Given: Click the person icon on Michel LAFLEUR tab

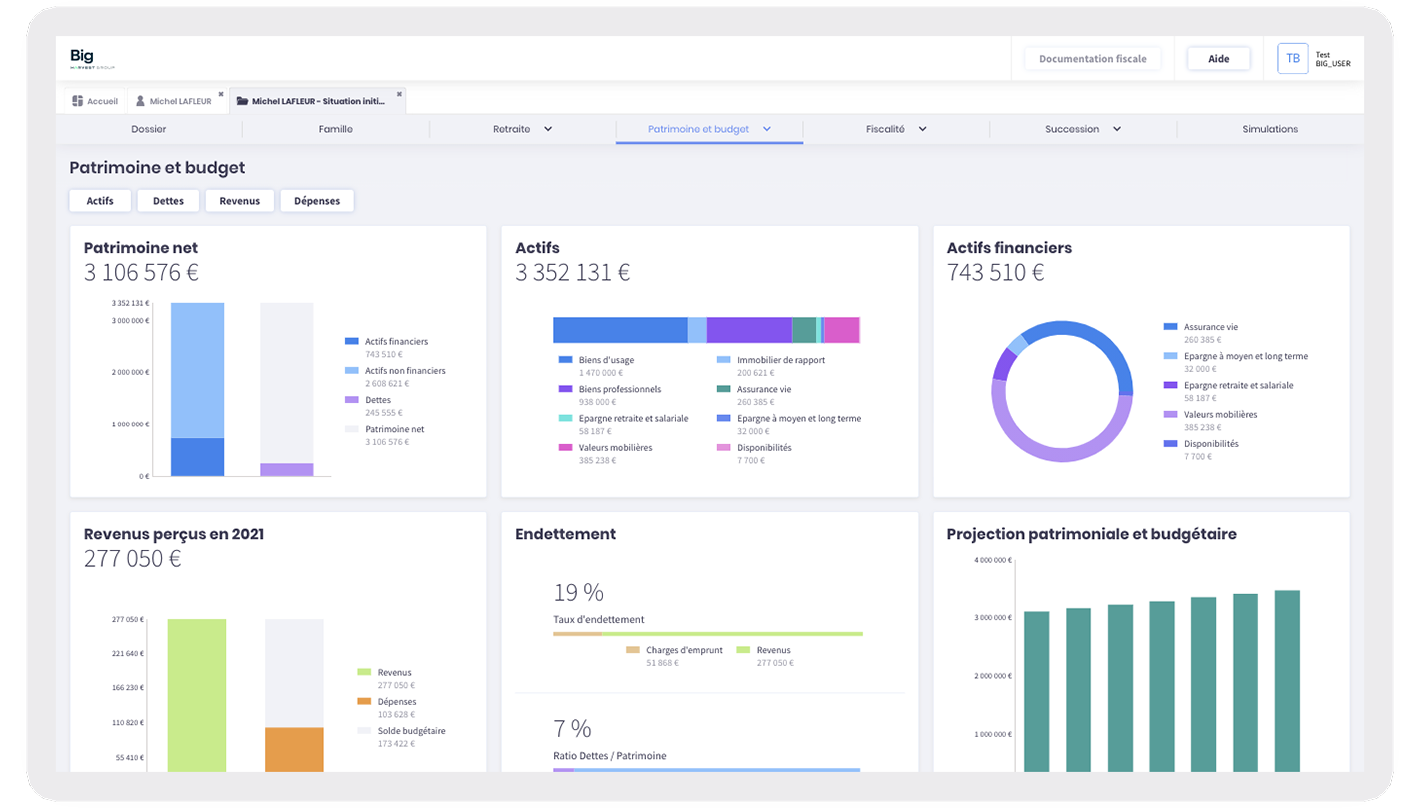Looking at the screenshot, I should pos(141,101).
